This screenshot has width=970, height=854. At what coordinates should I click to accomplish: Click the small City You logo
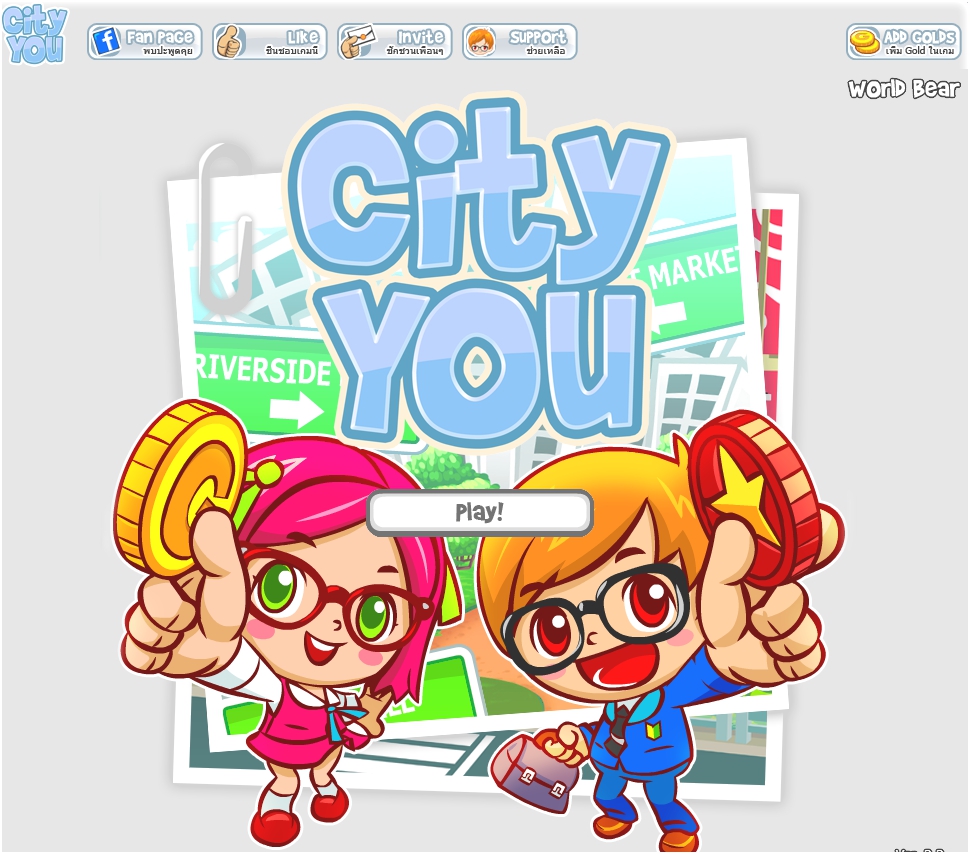pos(35,35)
